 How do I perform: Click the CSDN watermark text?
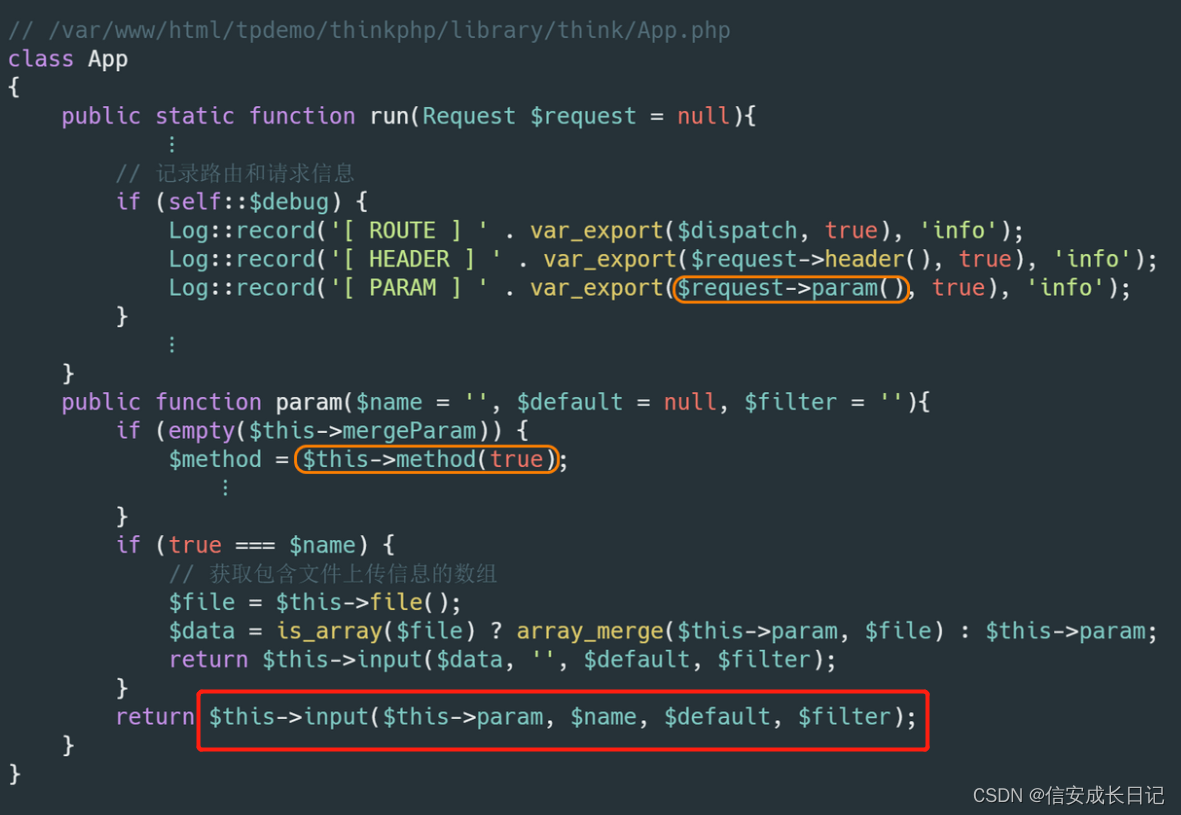(1068, 795)
